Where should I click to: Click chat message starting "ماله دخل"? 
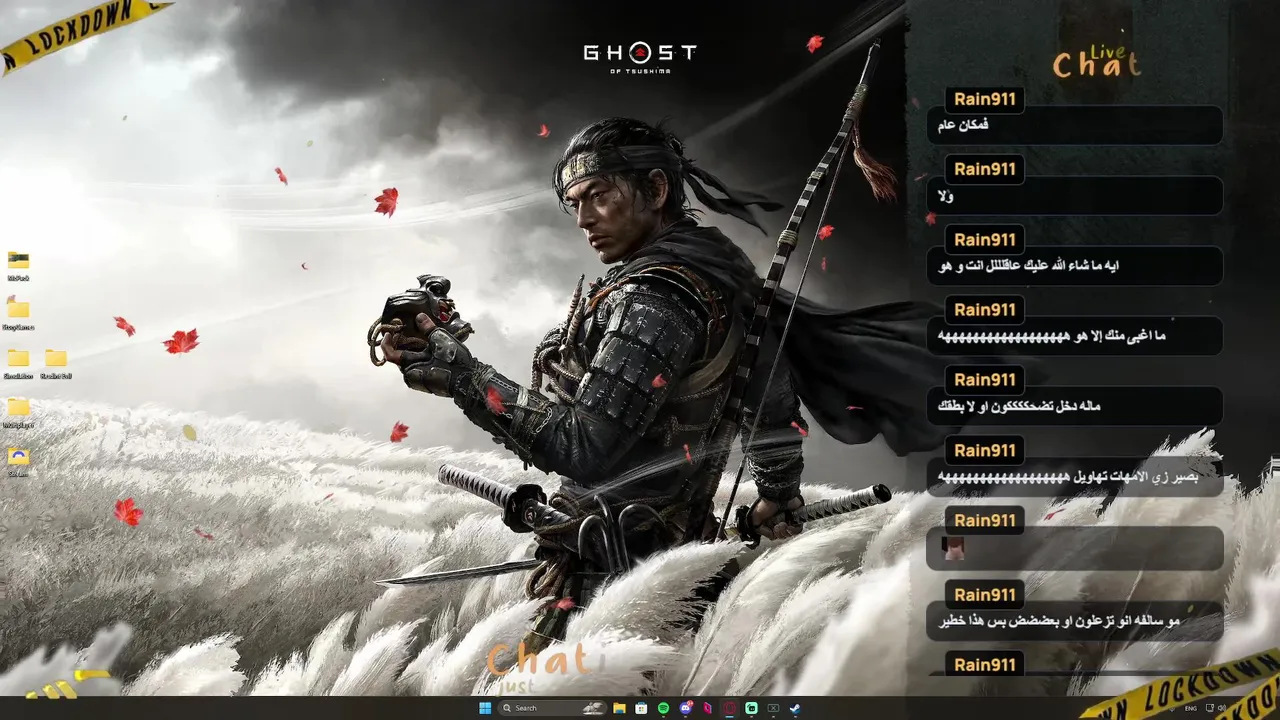click(x=1019, y=406)
